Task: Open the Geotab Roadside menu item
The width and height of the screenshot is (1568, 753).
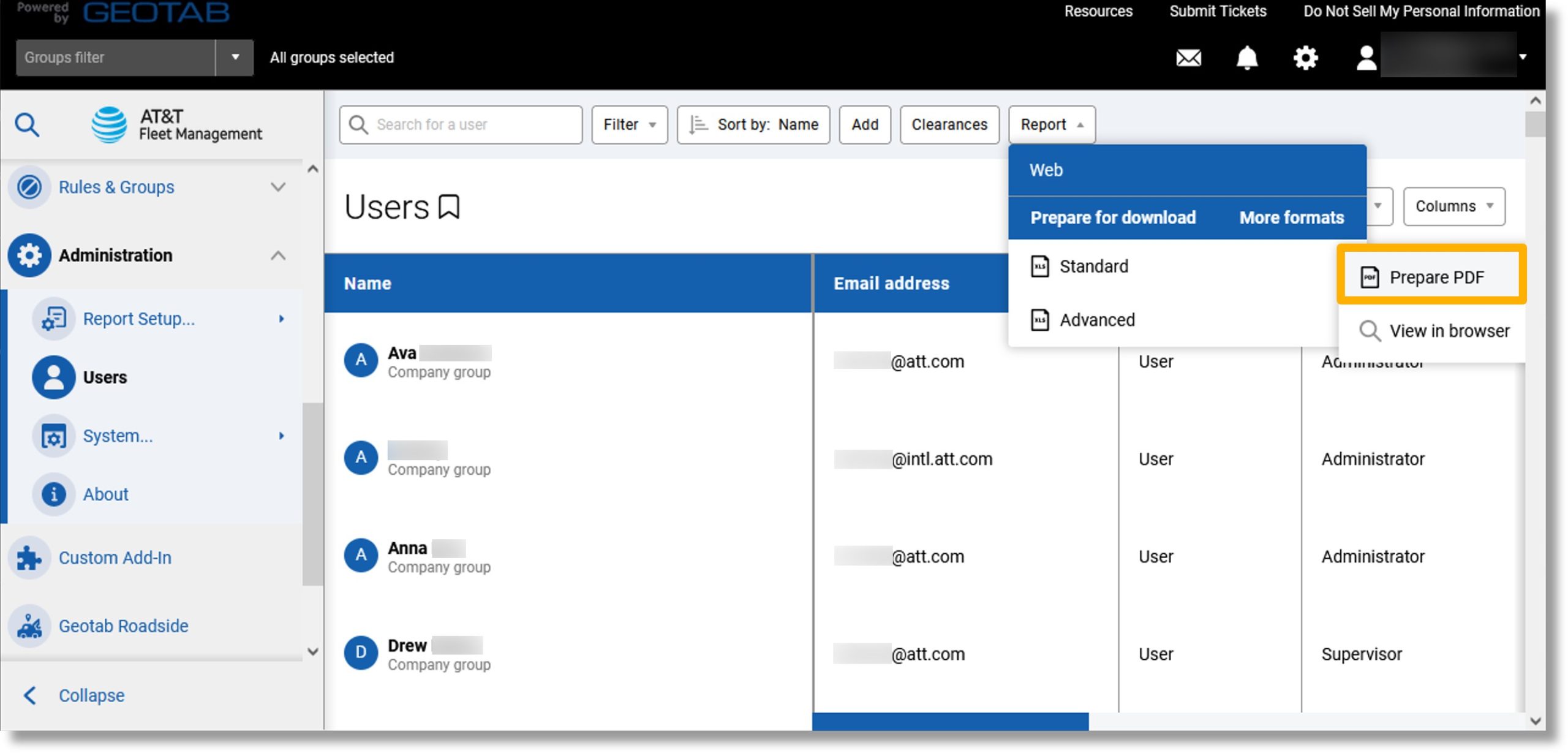Action: pos(124,626)
